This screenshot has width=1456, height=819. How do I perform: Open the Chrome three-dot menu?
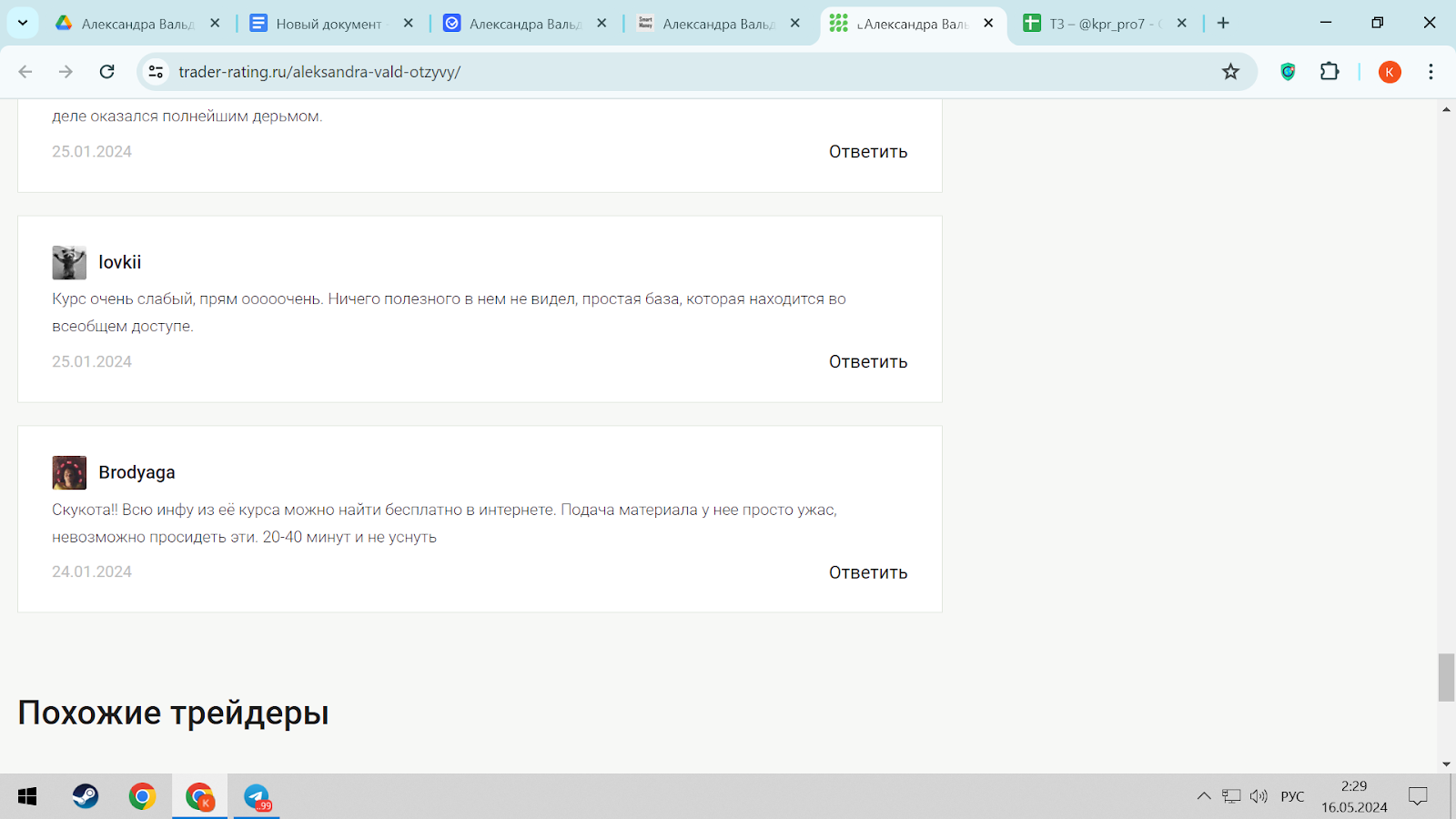point(1431,72)
